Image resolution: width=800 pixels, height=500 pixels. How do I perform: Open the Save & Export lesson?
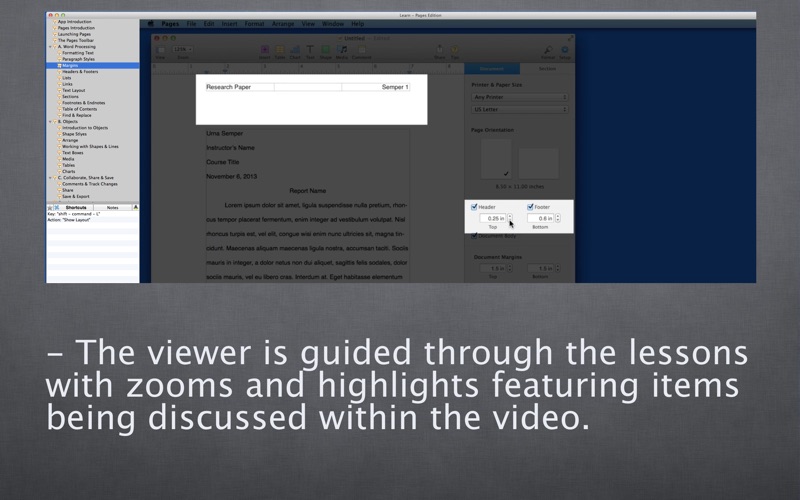click(76, 196)
